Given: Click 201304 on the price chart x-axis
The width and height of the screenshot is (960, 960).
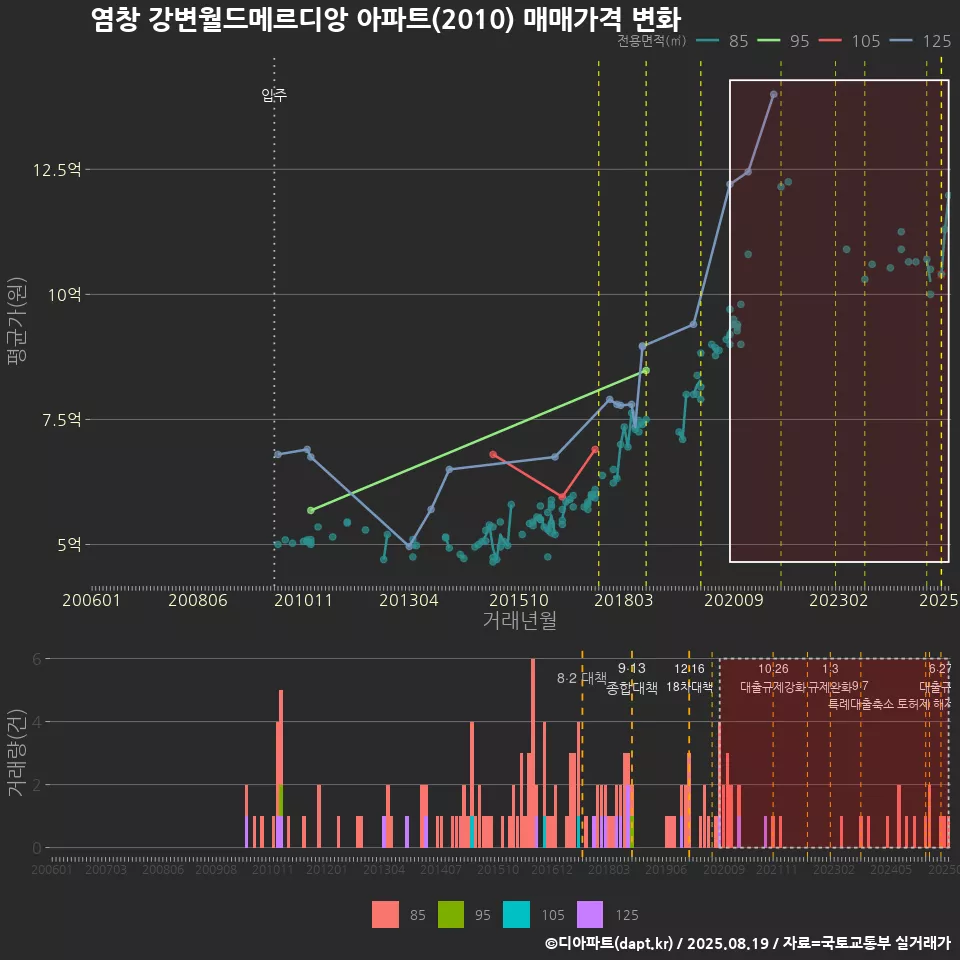Looking at the screenshot, I should 409,600.
